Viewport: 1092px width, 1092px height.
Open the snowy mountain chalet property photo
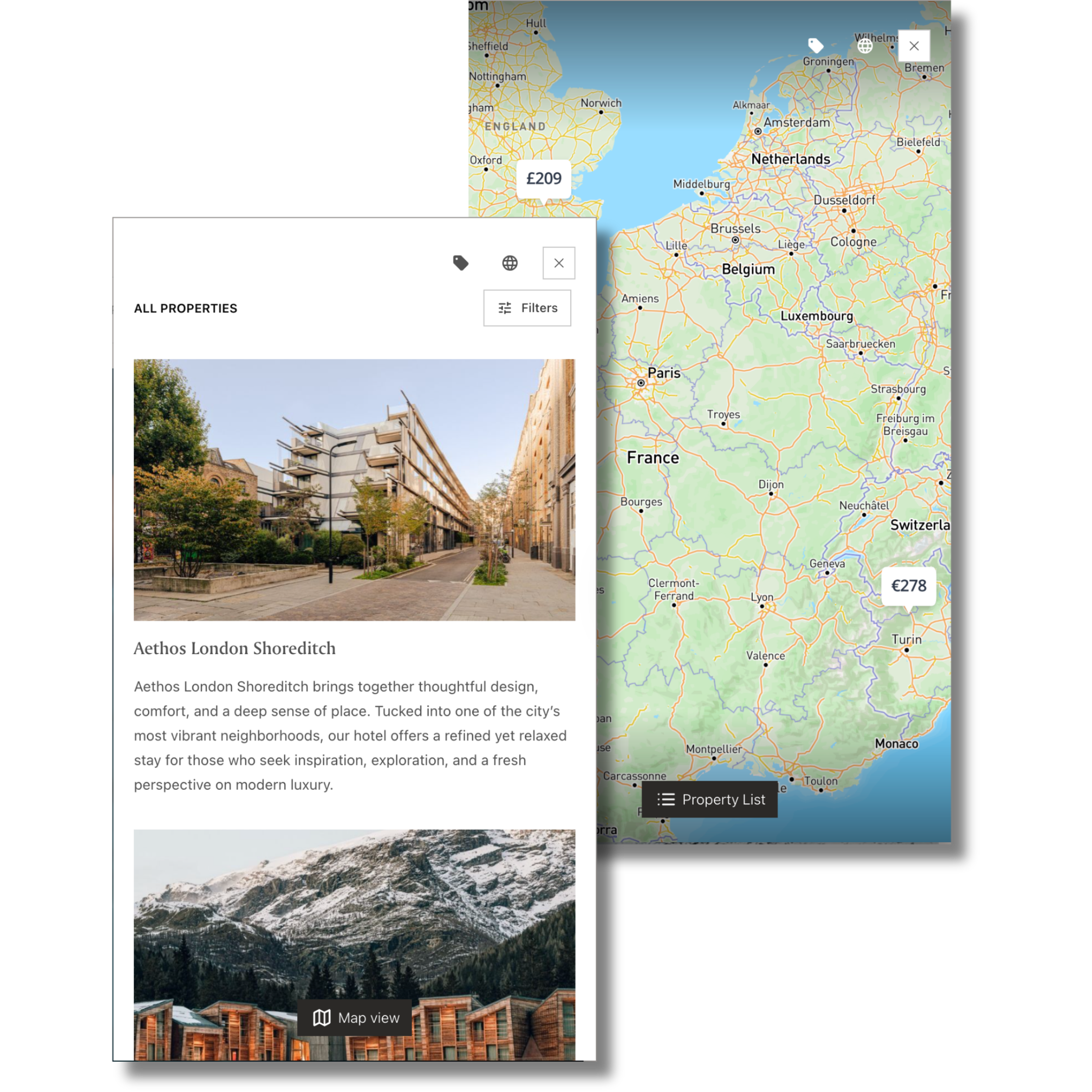(x=354, y=916)
